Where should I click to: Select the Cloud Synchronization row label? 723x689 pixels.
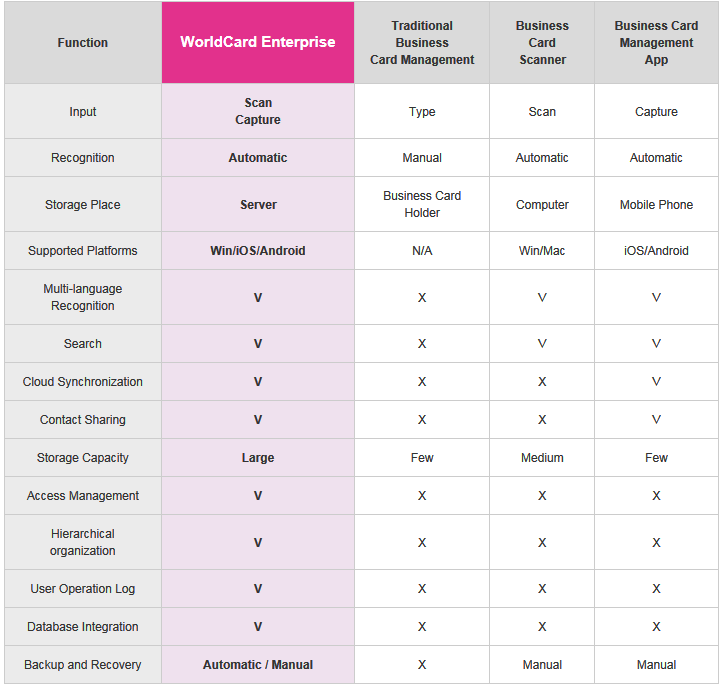[83, 382]
